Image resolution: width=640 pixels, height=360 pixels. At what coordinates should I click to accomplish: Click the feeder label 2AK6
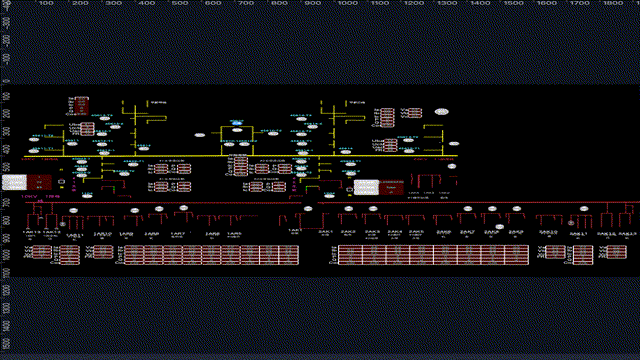point(444,232)
